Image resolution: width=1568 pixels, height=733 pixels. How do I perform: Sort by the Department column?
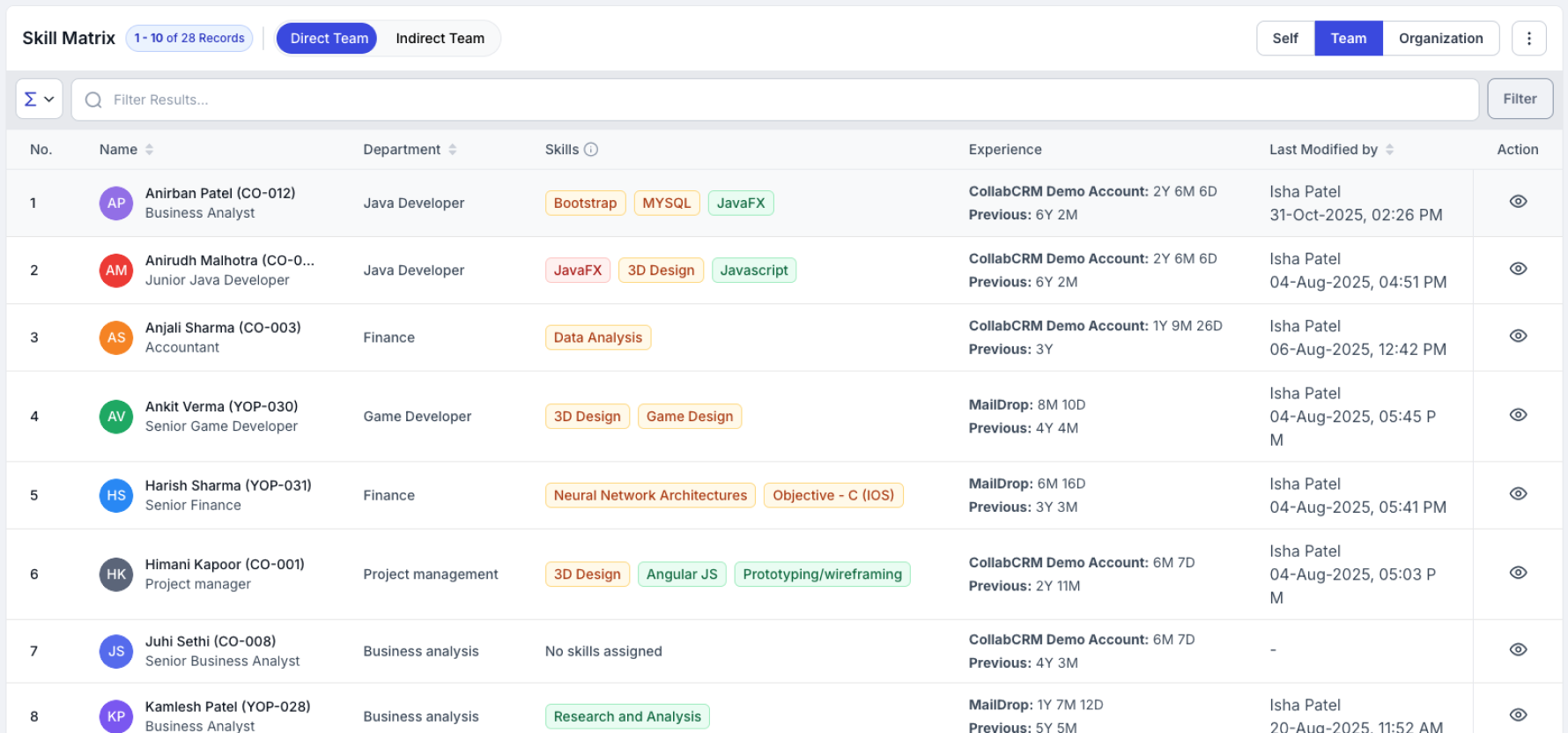452,150
